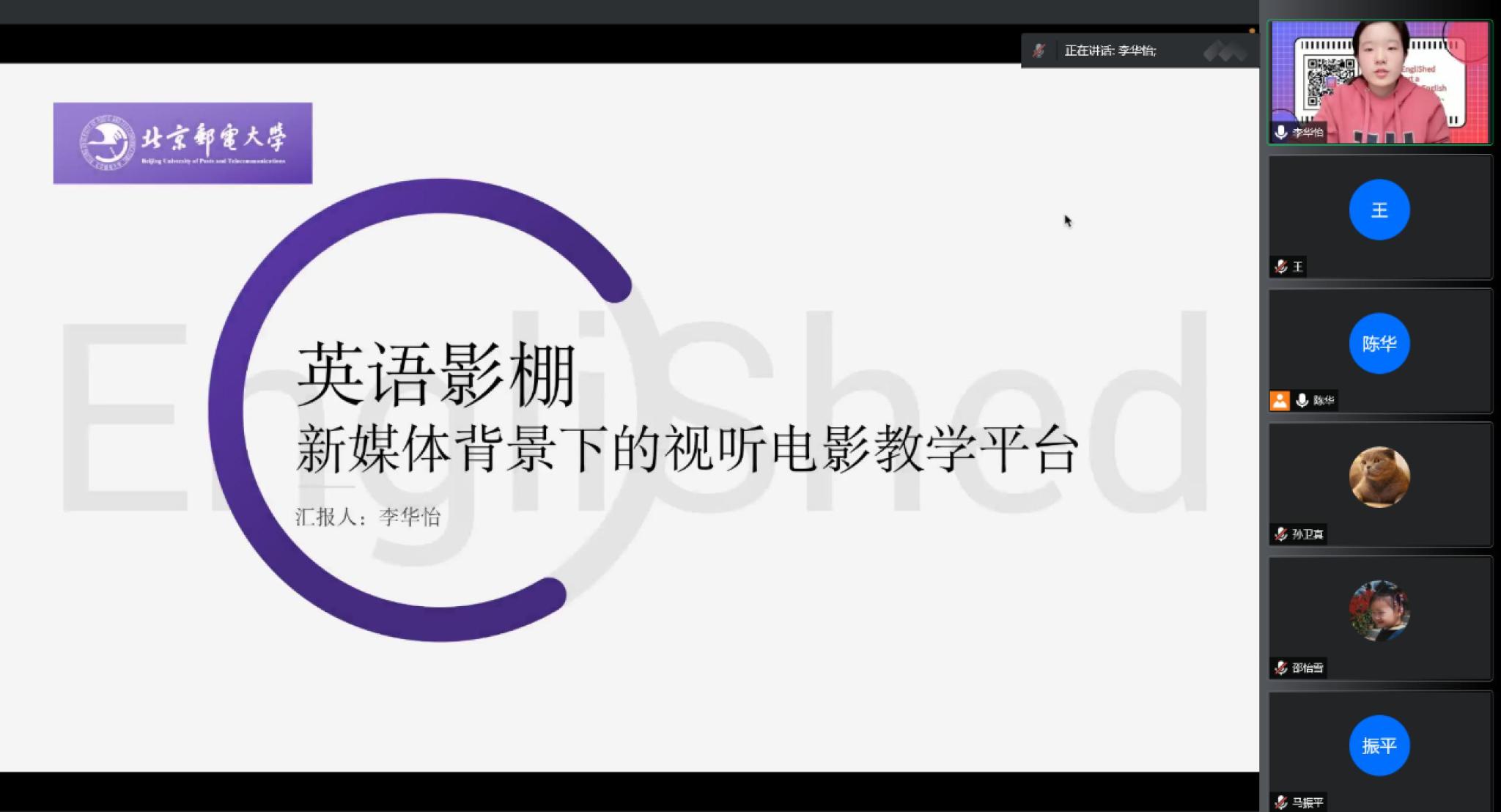Image resolution: width=1501 pixels, height=812 pixels.
Task: Click muted microphone icon next to 孙卫真
Action: [1280, 534]
